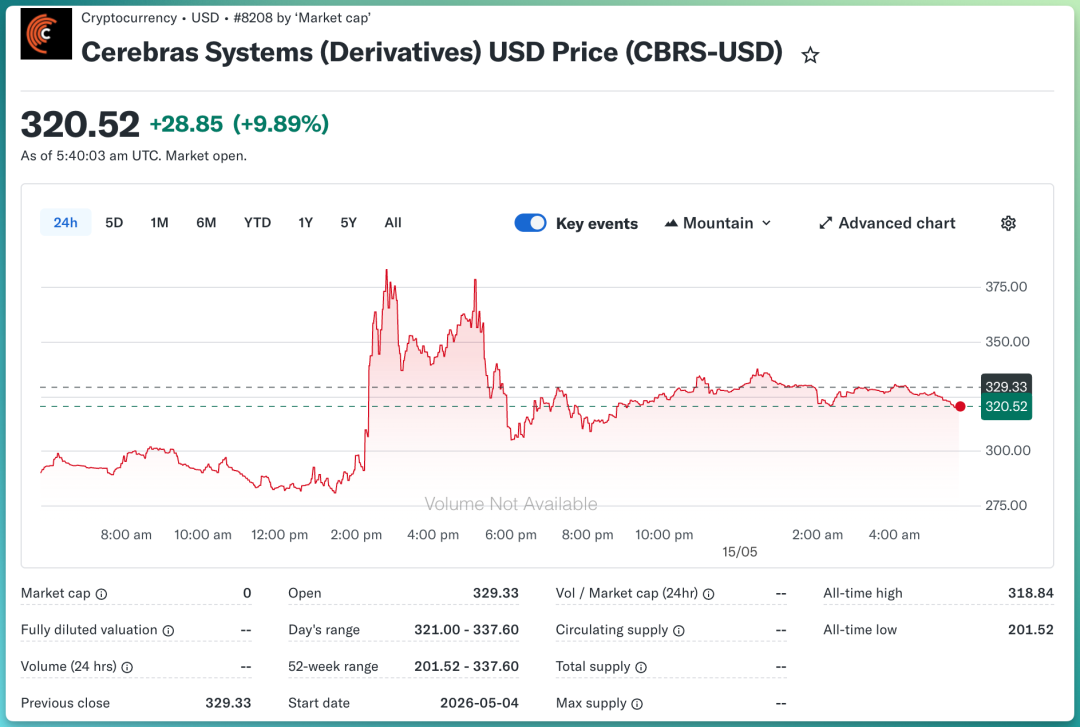The image size is (1080, 727).
Task: Click the red current price marker dot
Action: coord(960,407)
